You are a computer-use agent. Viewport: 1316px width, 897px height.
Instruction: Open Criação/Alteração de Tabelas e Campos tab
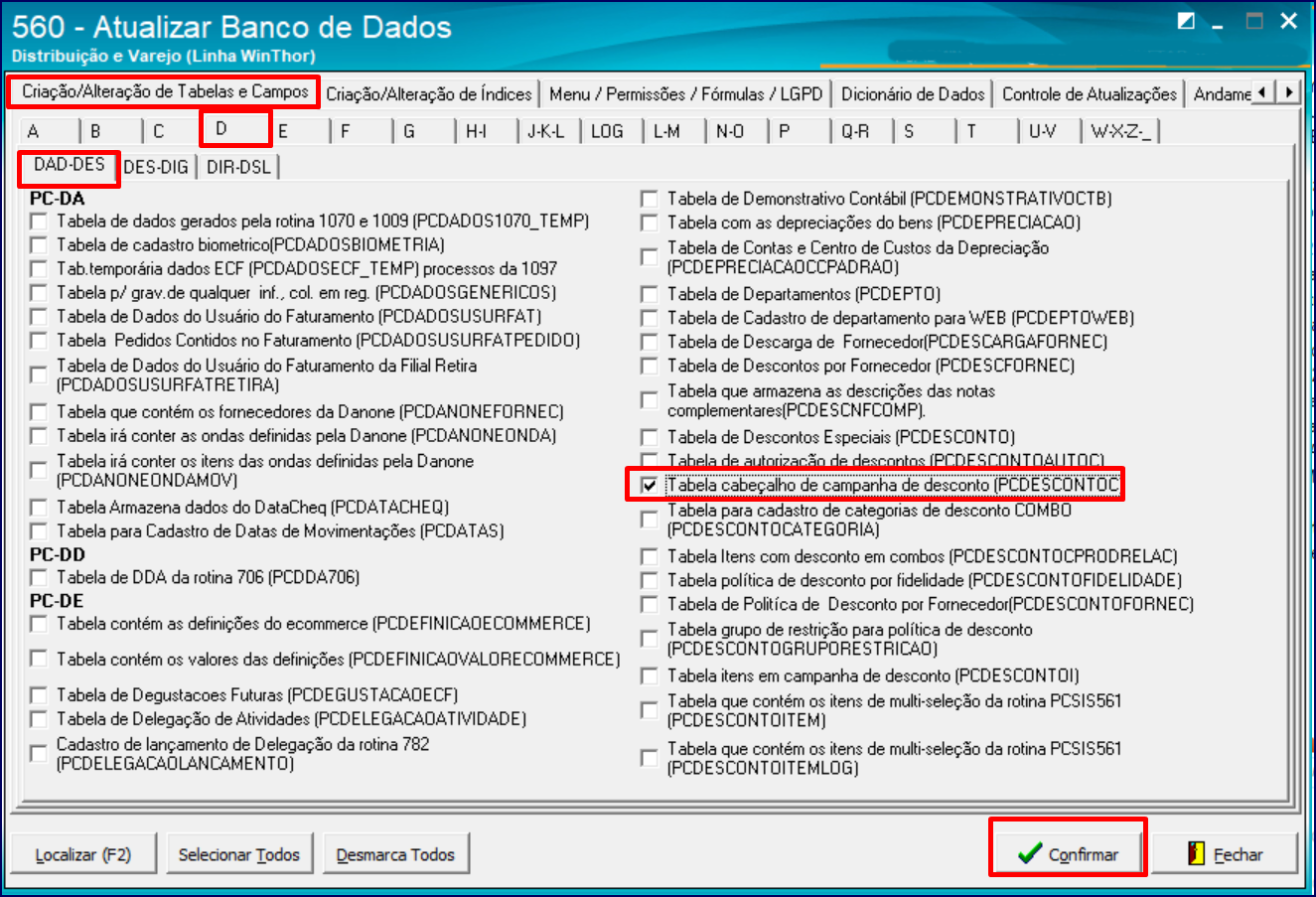pyautogui.click(x=165, y=91)
